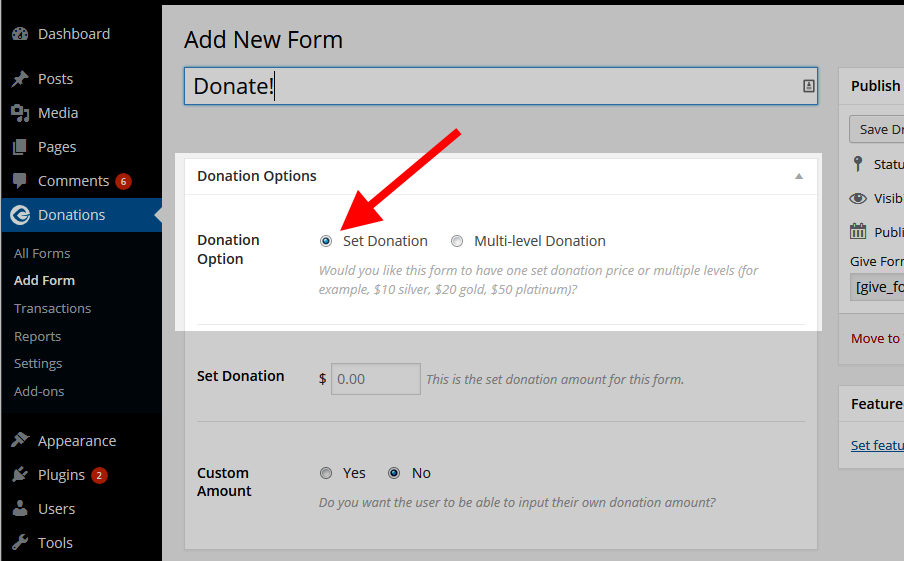Choose the Multi-level Donation radio option
Screen dimensions: 904x561
457,241
